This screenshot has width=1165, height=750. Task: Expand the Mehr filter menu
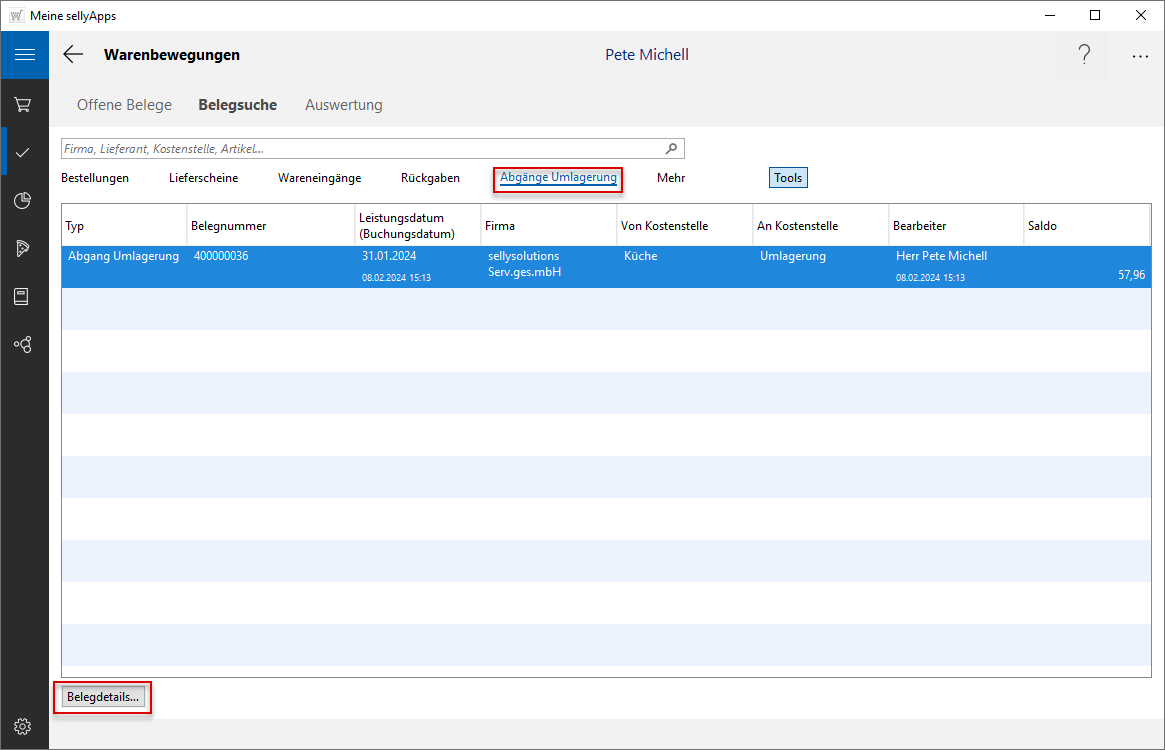click(671, 178)
